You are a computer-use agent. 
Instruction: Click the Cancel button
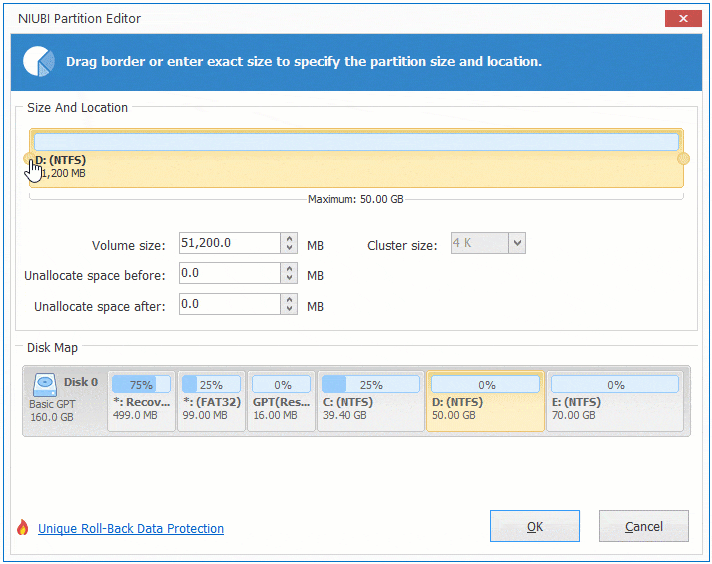(643, 526)
